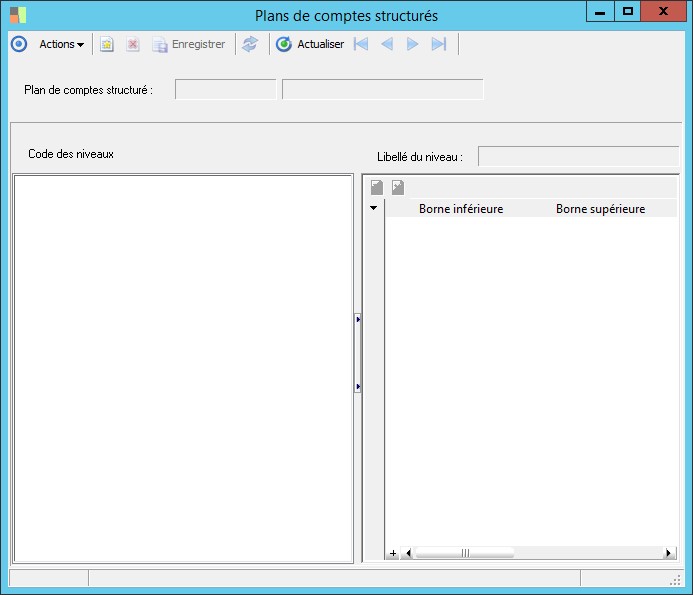
Task: Go to the first record
Action: click(361, 44)
